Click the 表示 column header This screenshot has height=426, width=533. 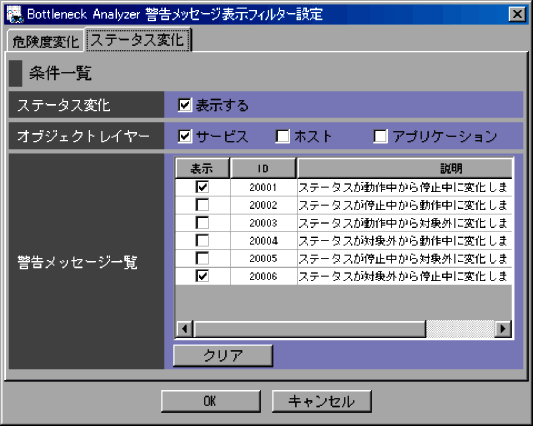pos(202,168)
